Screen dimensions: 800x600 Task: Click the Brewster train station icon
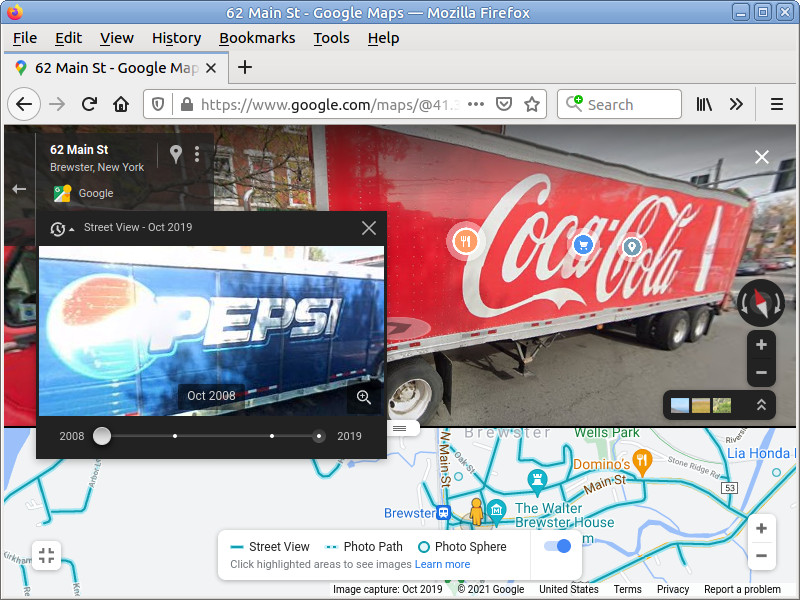coord(443,512)
